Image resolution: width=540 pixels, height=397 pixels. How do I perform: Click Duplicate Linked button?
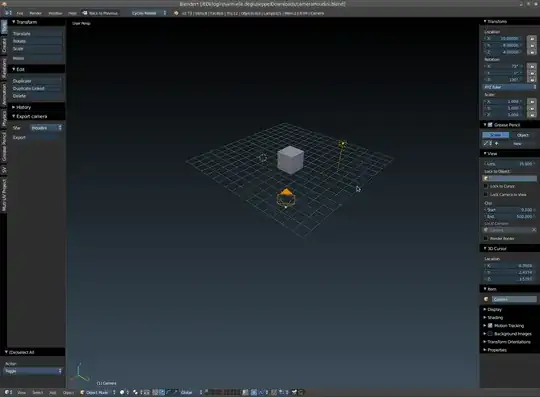(37, 88)
